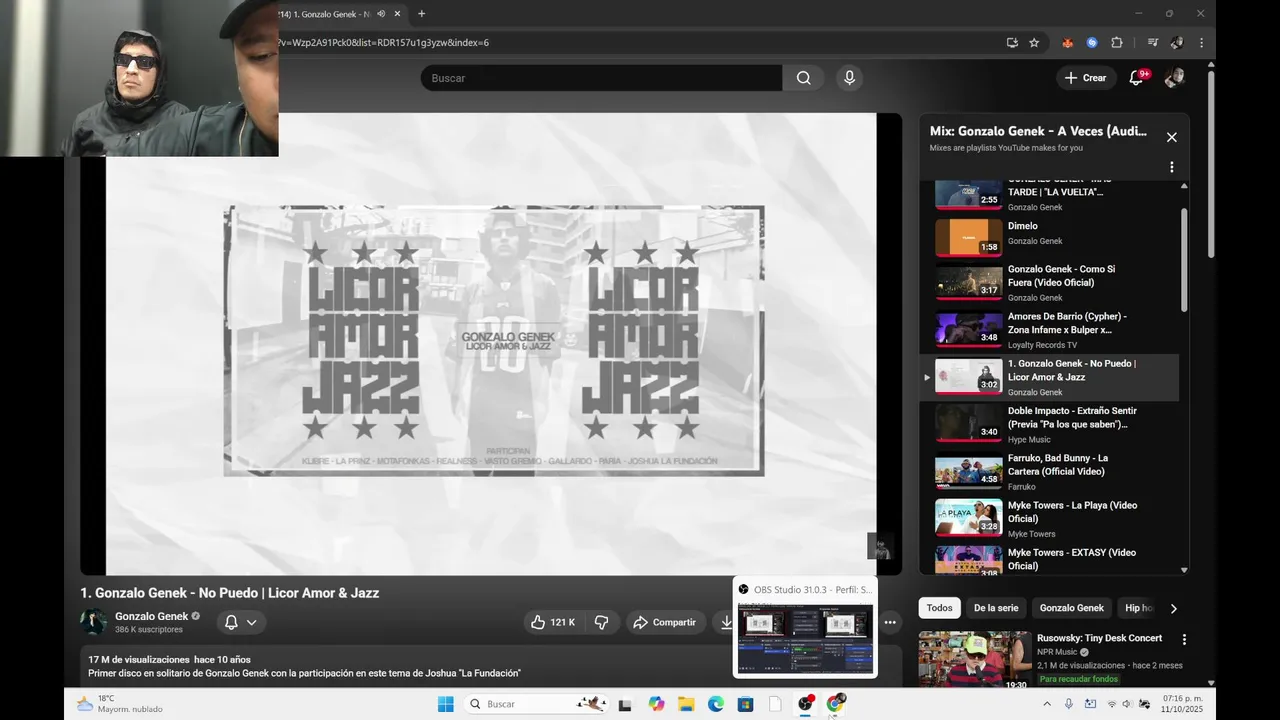1280x720 pixels.
Task: Select the De la serie filter chip
Action: [x=996, y=608]
